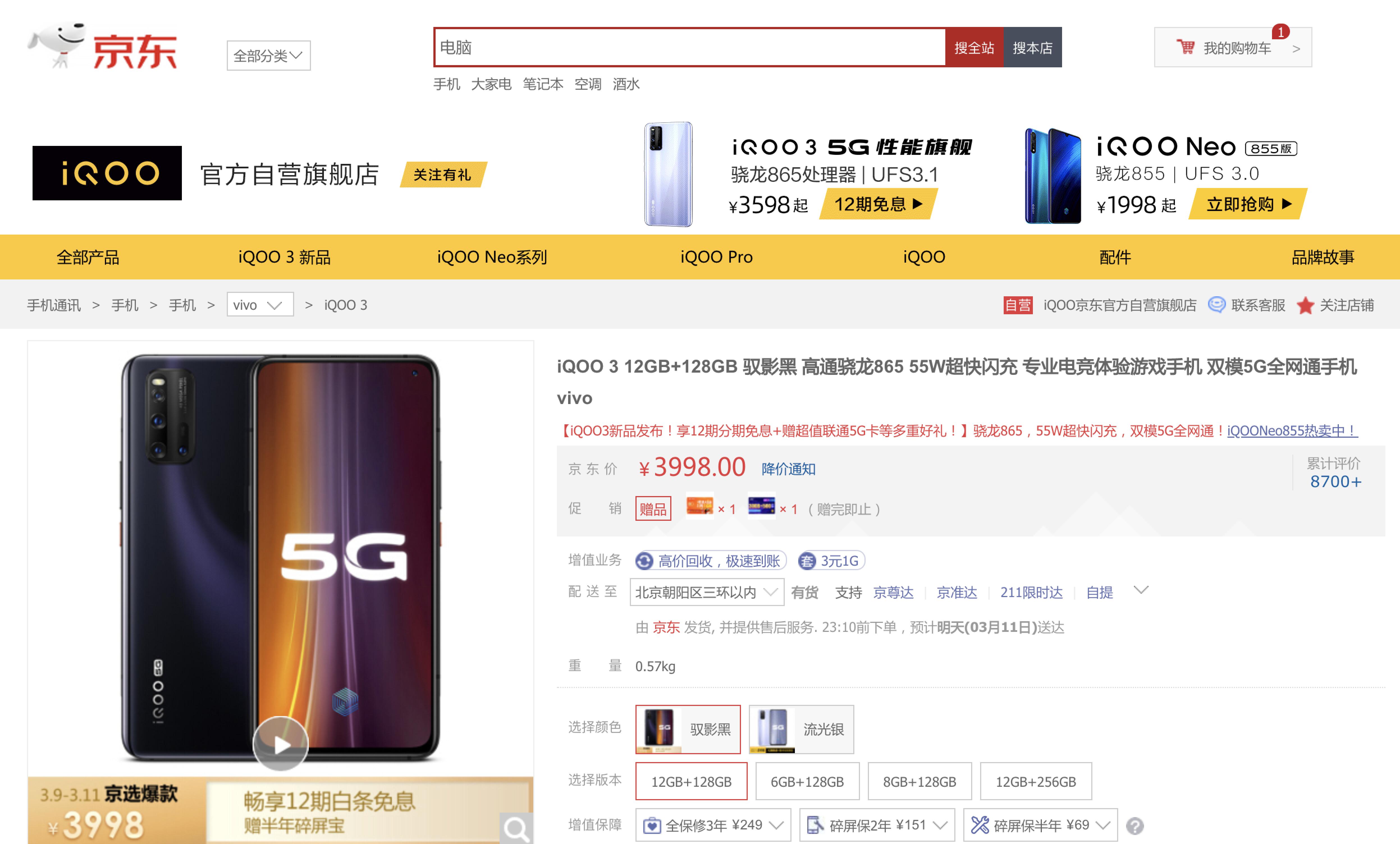Open the 全保修3年 ¥249 dropdown

pos(713,825)
